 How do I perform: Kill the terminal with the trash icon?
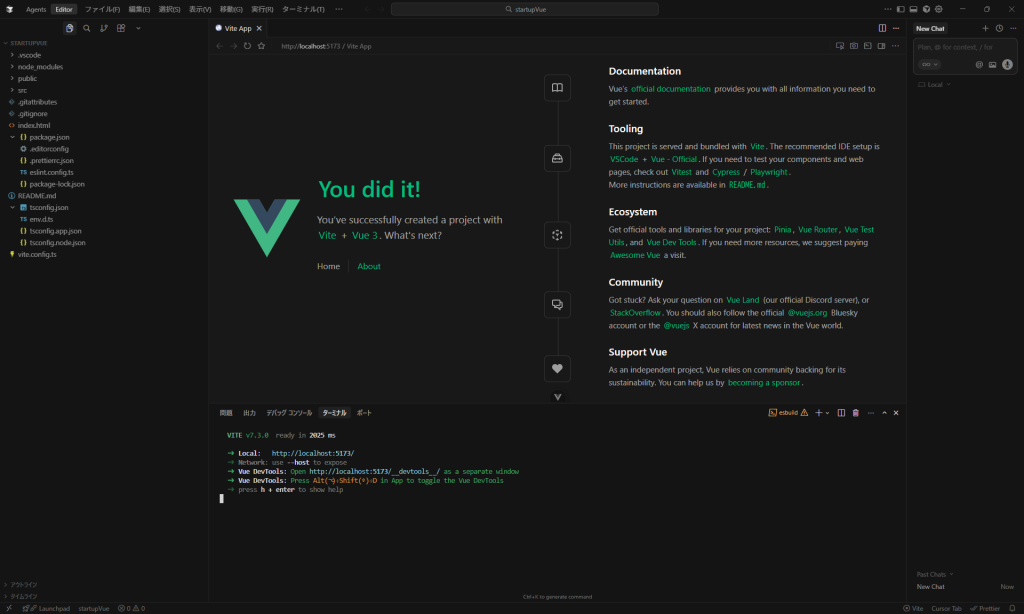[855, 412]
